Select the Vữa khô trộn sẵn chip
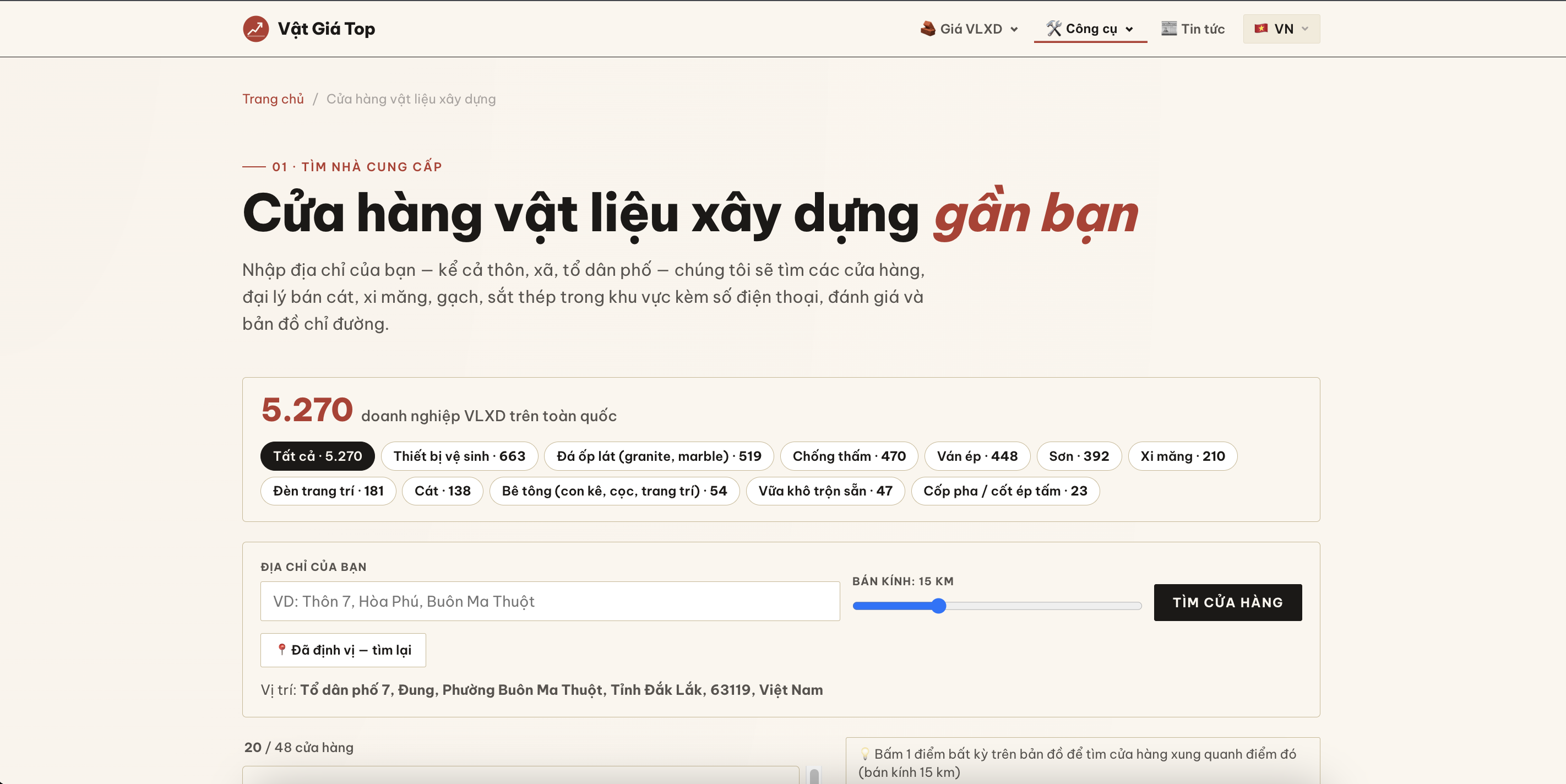This screenshot has height=784, width=1566. (x=825, y=491)
